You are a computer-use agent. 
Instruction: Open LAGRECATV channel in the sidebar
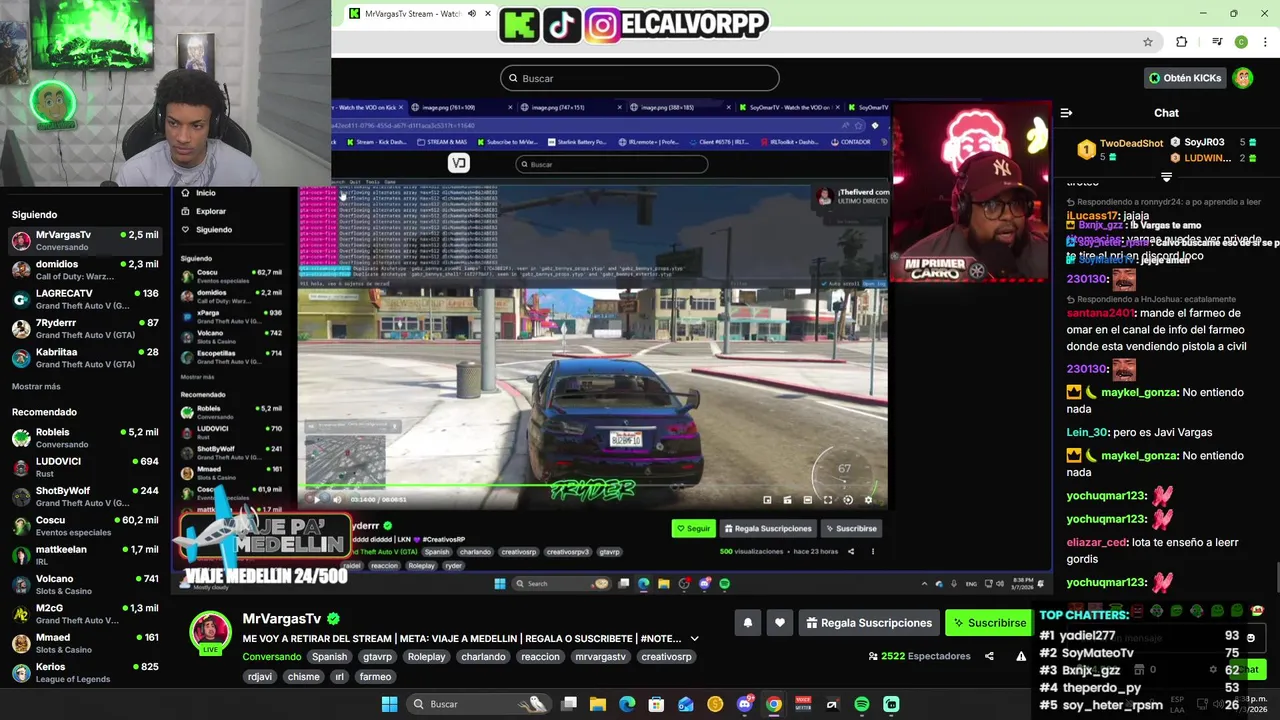(85, 299)
